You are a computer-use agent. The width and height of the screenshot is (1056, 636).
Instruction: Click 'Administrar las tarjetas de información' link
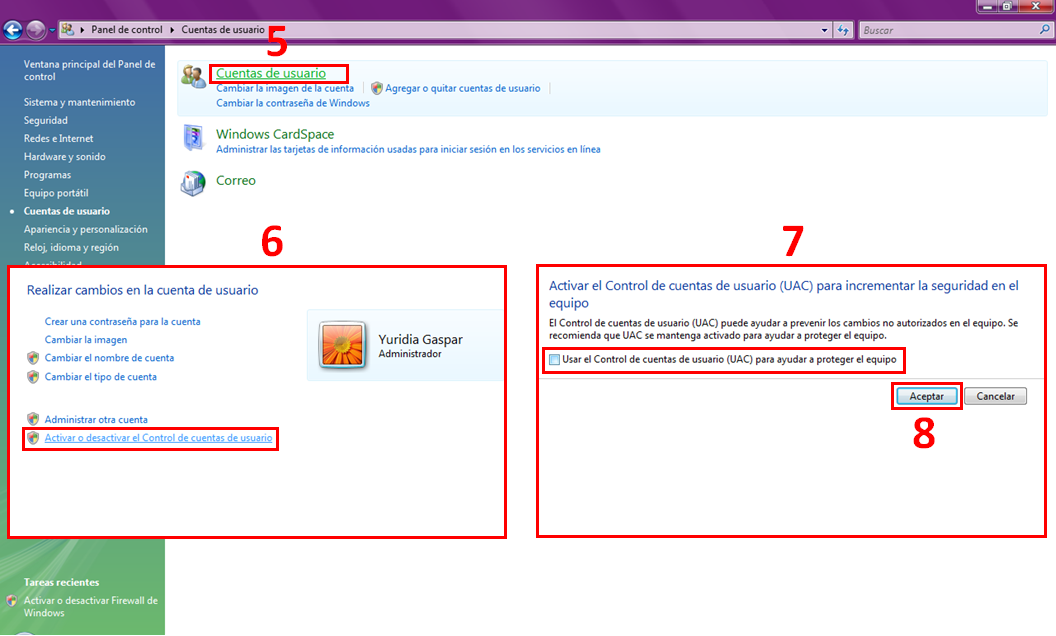[408, 150]
